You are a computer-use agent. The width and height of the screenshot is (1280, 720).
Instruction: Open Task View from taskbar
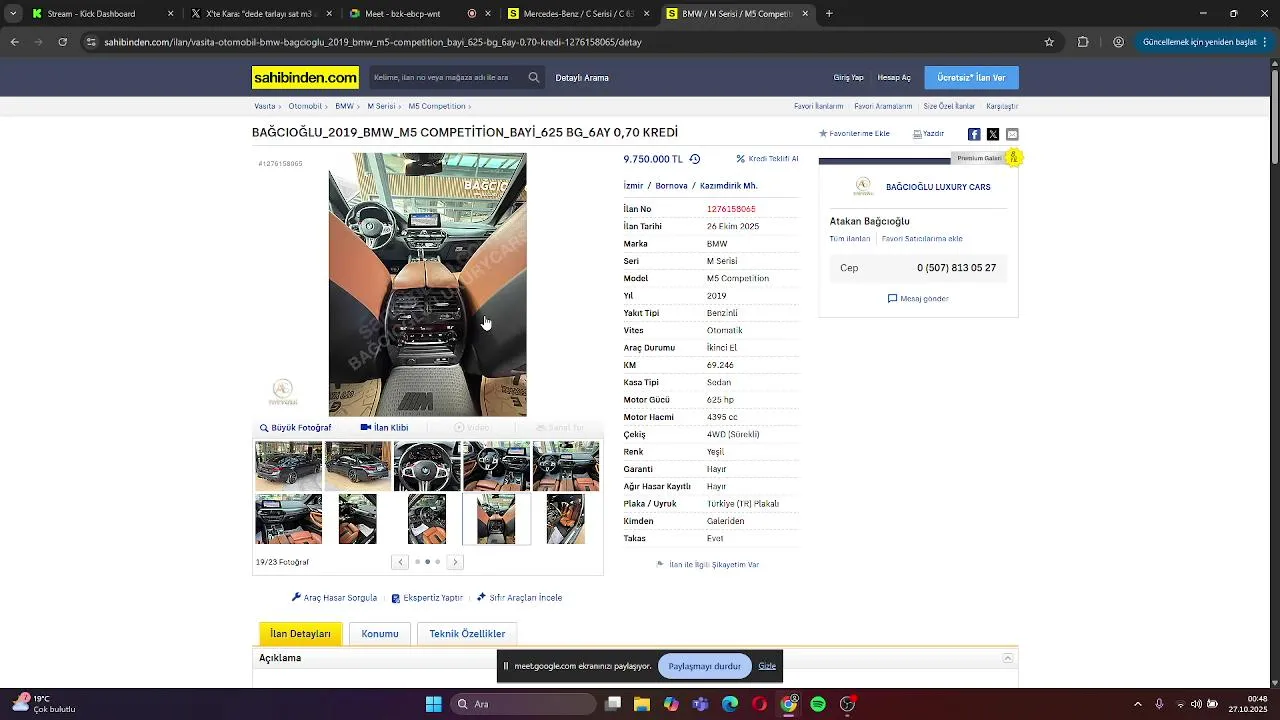coord(613,704)
